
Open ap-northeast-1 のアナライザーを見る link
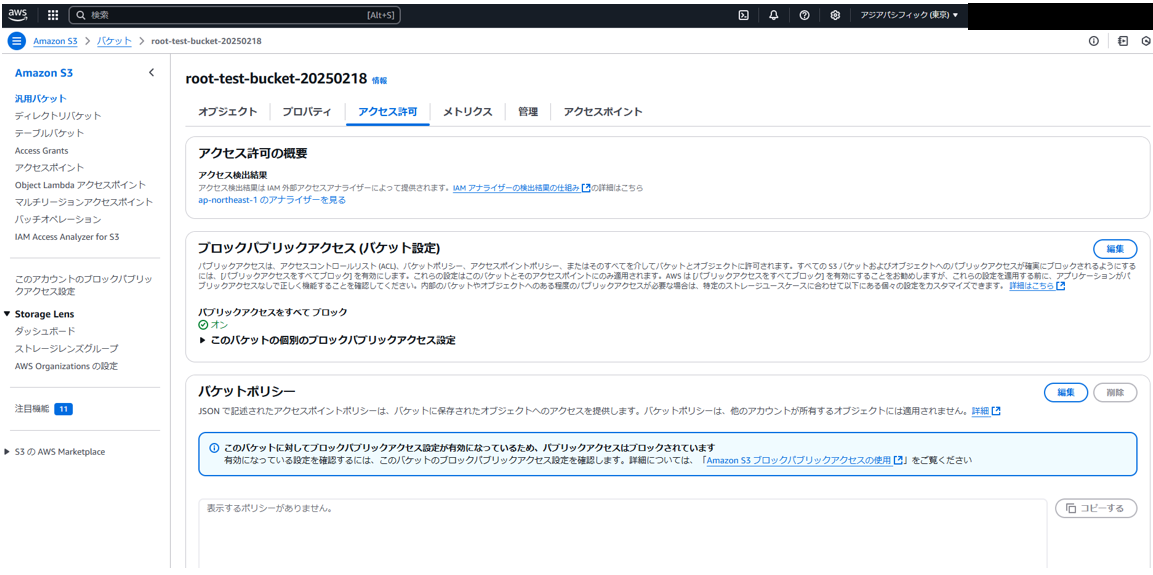pos(272,200)
